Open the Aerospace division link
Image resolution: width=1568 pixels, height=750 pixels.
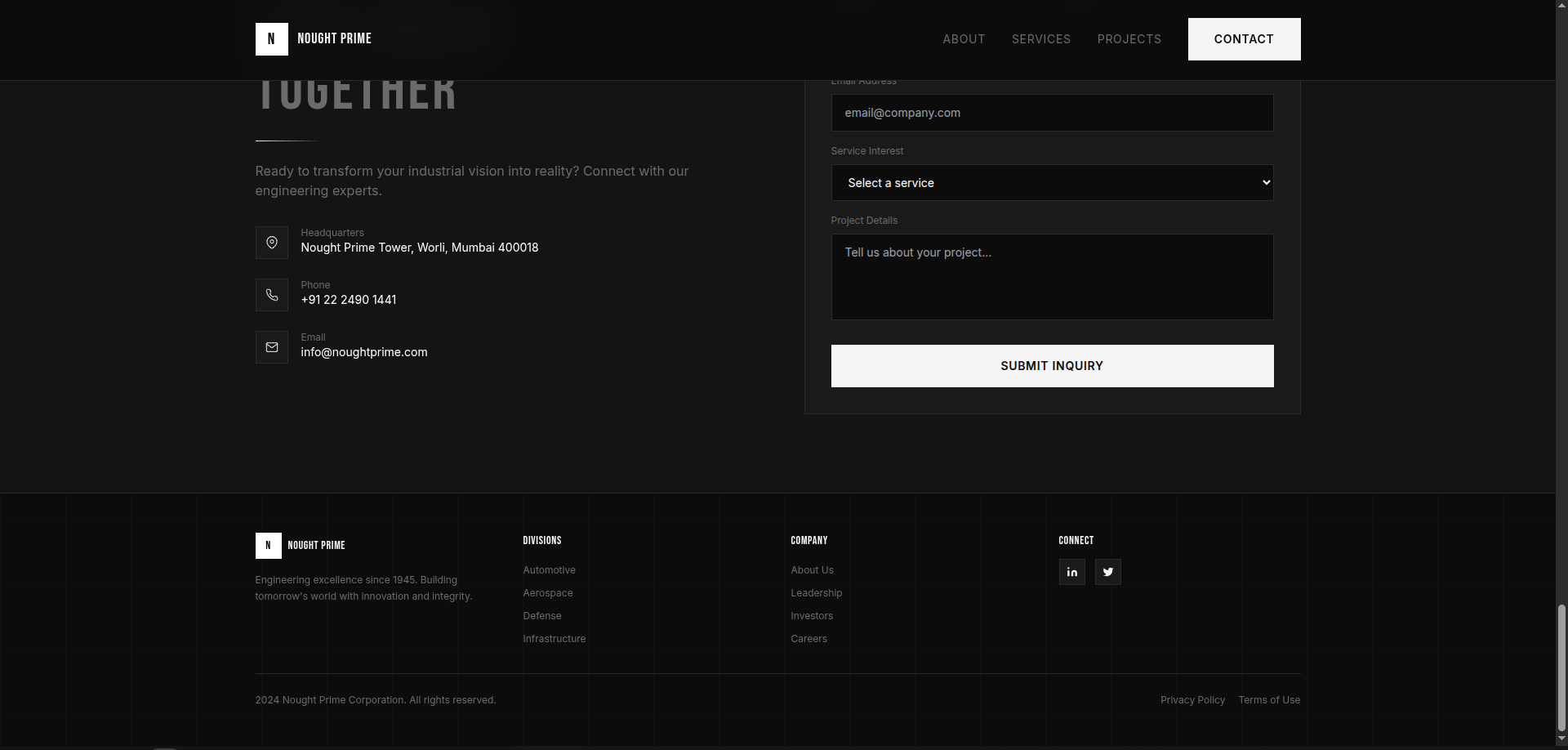click(548, 593)
